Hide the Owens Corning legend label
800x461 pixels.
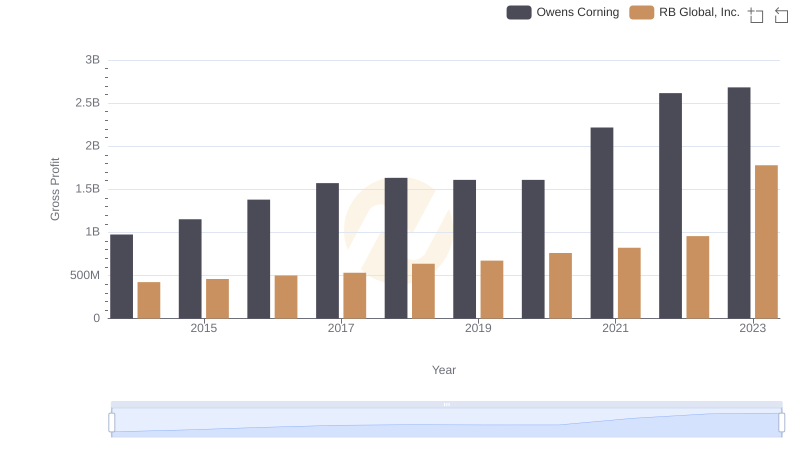[x=577, y=13]
